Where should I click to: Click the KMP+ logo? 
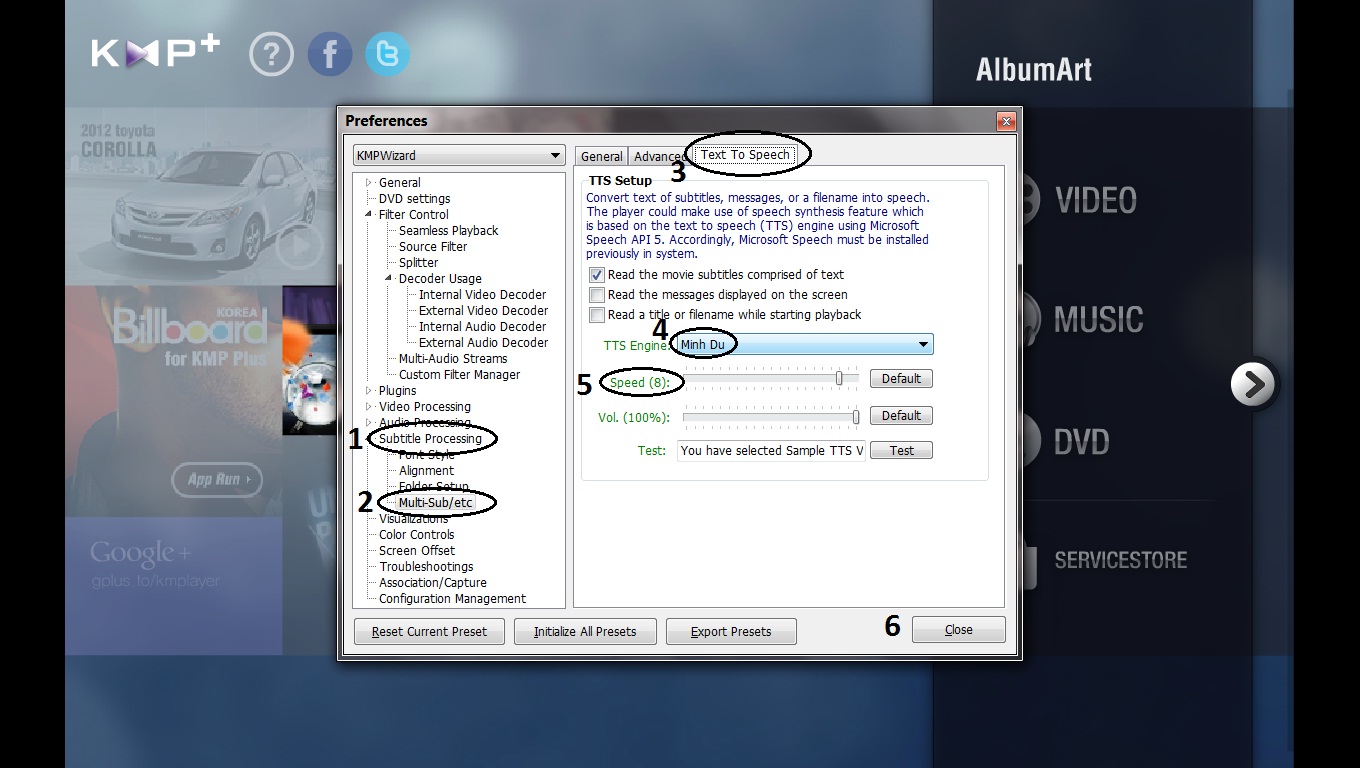click(155, 52)
